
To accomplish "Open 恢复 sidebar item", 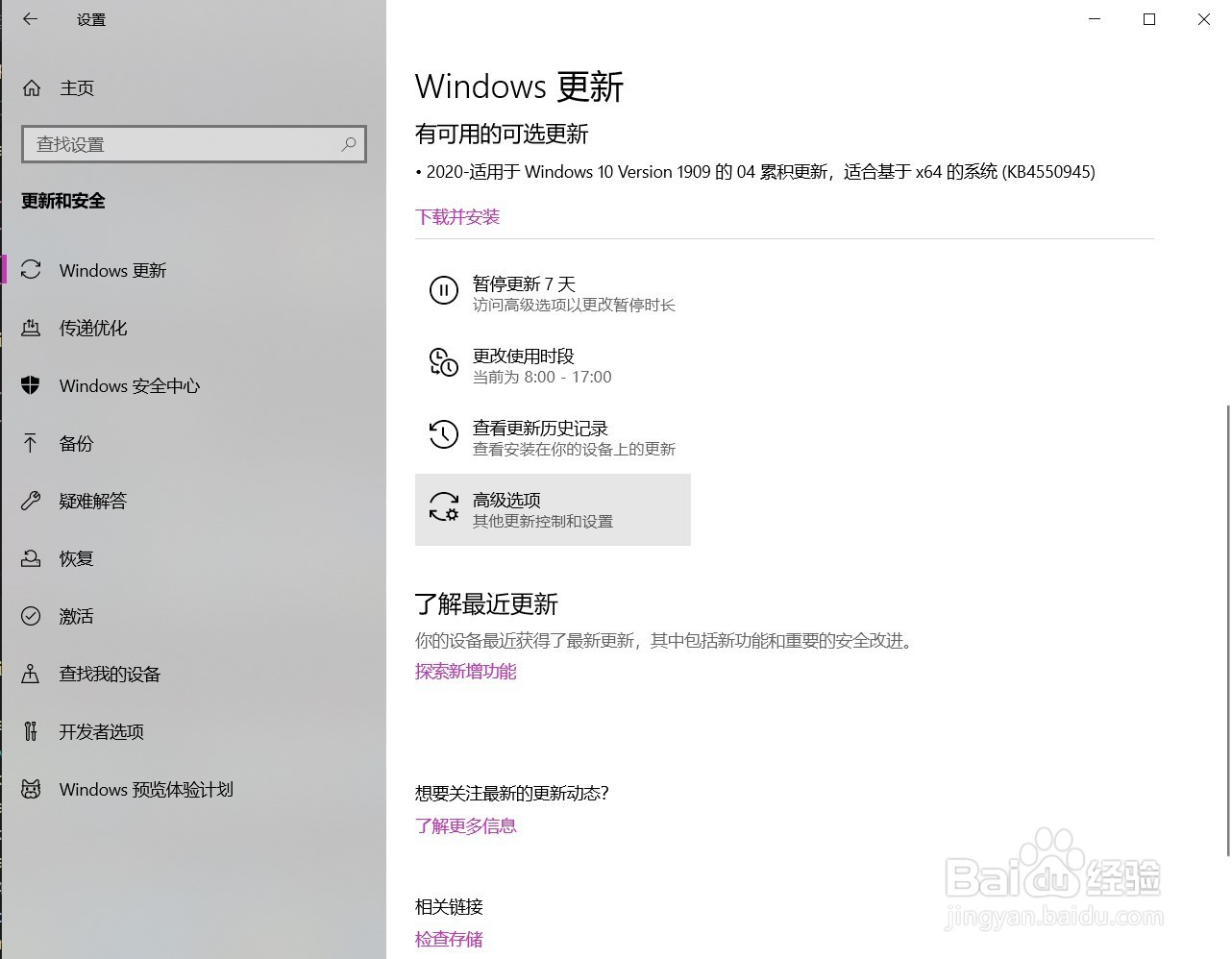I will (x=193, y=558).
